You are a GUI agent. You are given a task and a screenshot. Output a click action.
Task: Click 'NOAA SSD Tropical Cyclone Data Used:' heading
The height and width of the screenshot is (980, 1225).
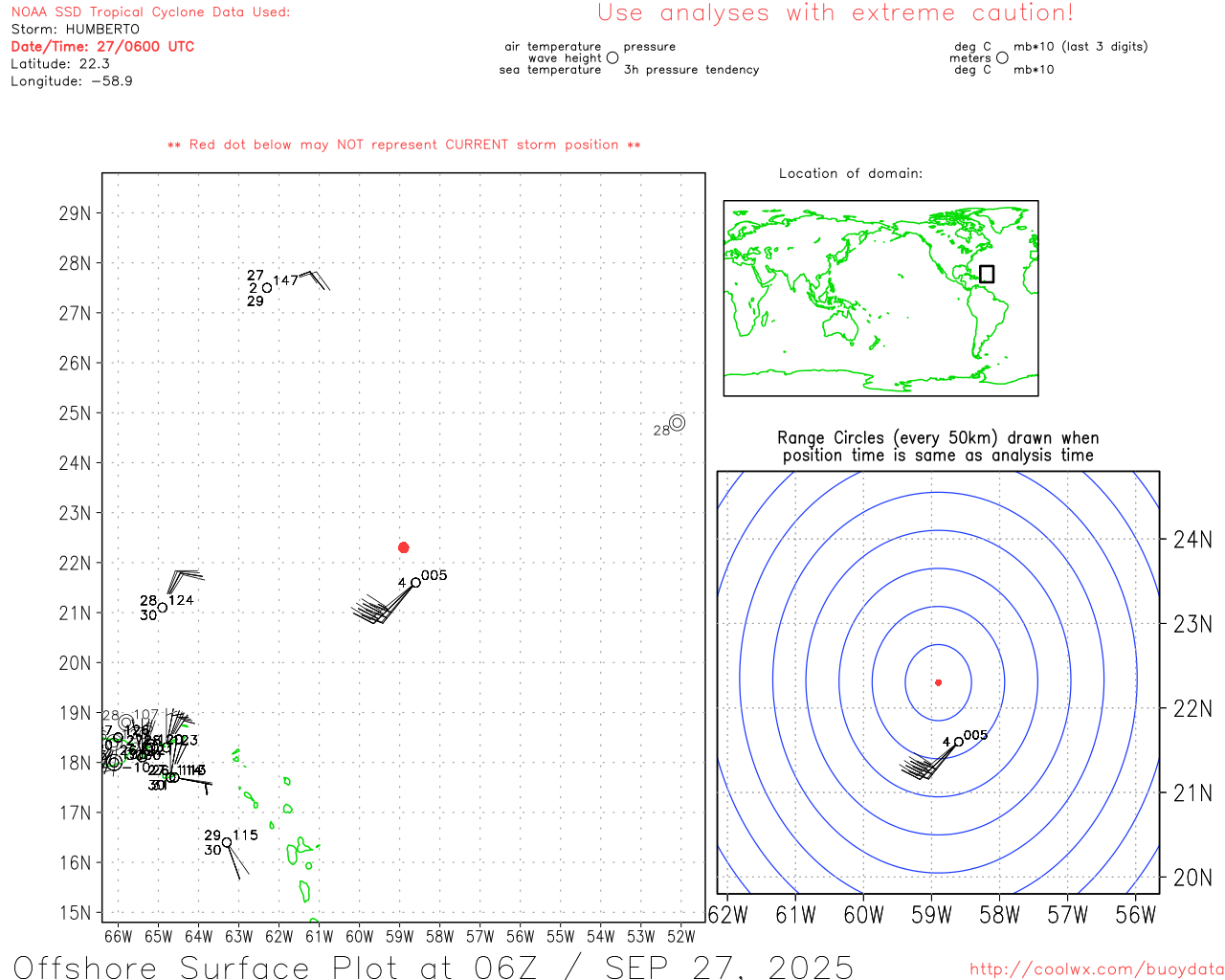150,12
